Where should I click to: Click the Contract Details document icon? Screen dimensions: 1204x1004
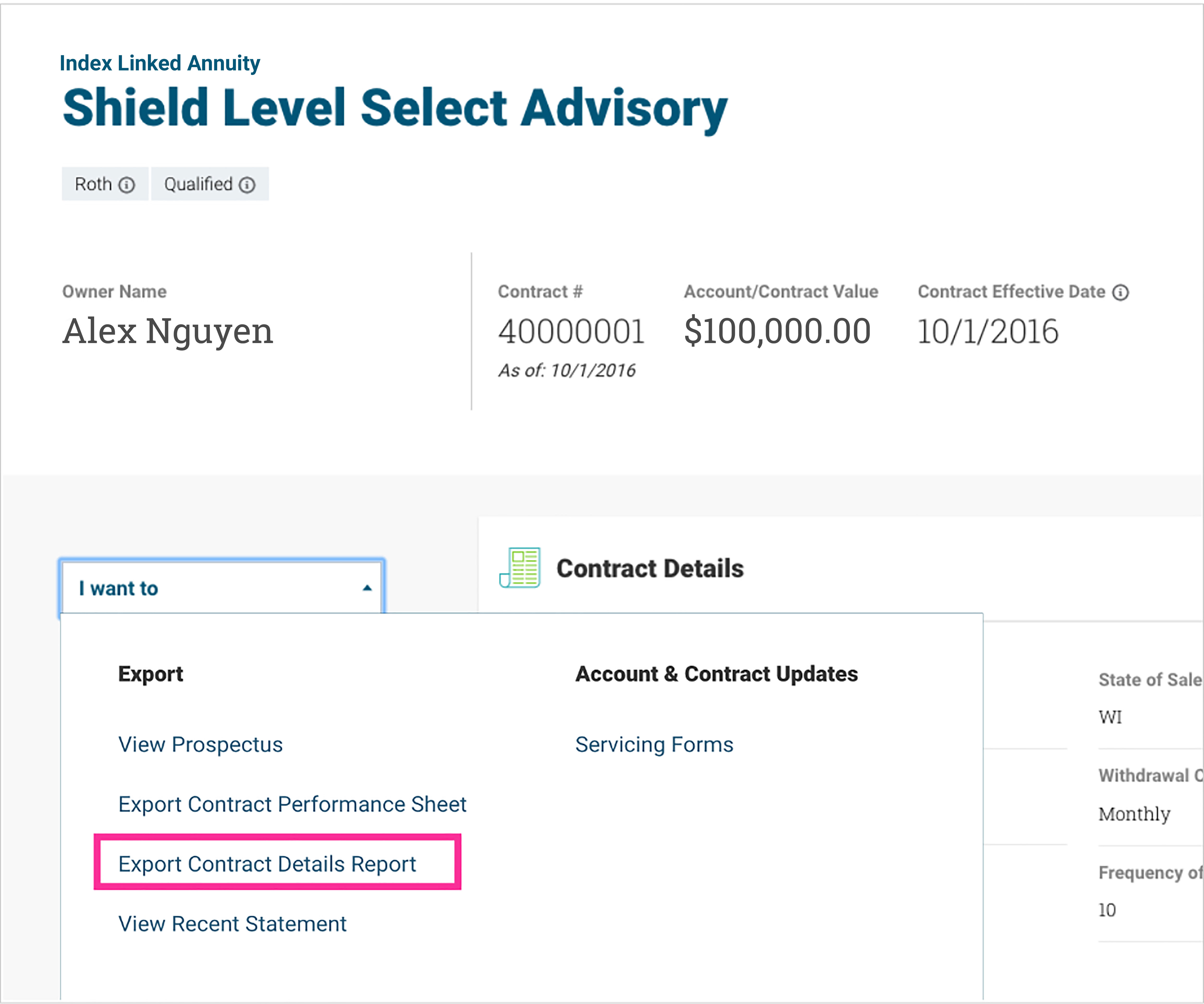pyautogui.click(x=520, y=568)
